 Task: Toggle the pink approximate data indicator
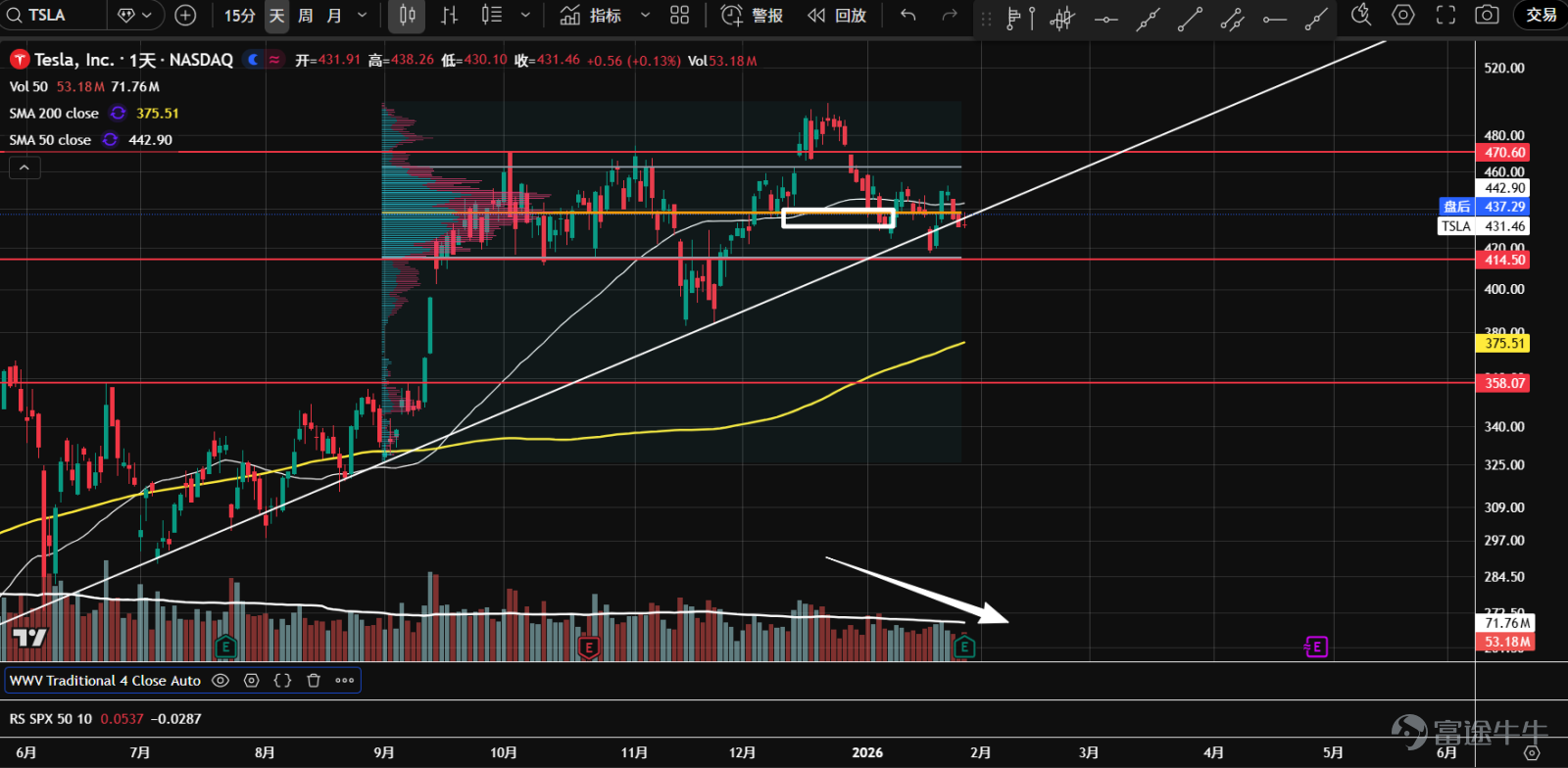point(274,60)
